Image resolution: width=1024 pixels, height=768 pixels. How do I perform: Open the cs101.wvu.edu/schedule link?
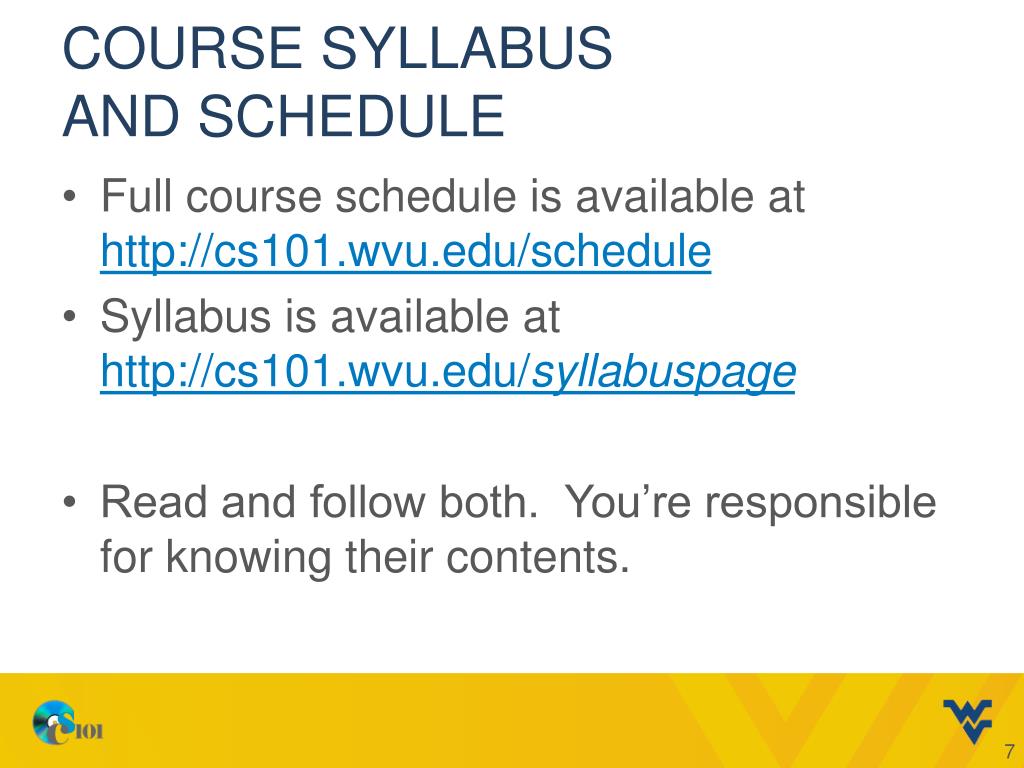406,251
